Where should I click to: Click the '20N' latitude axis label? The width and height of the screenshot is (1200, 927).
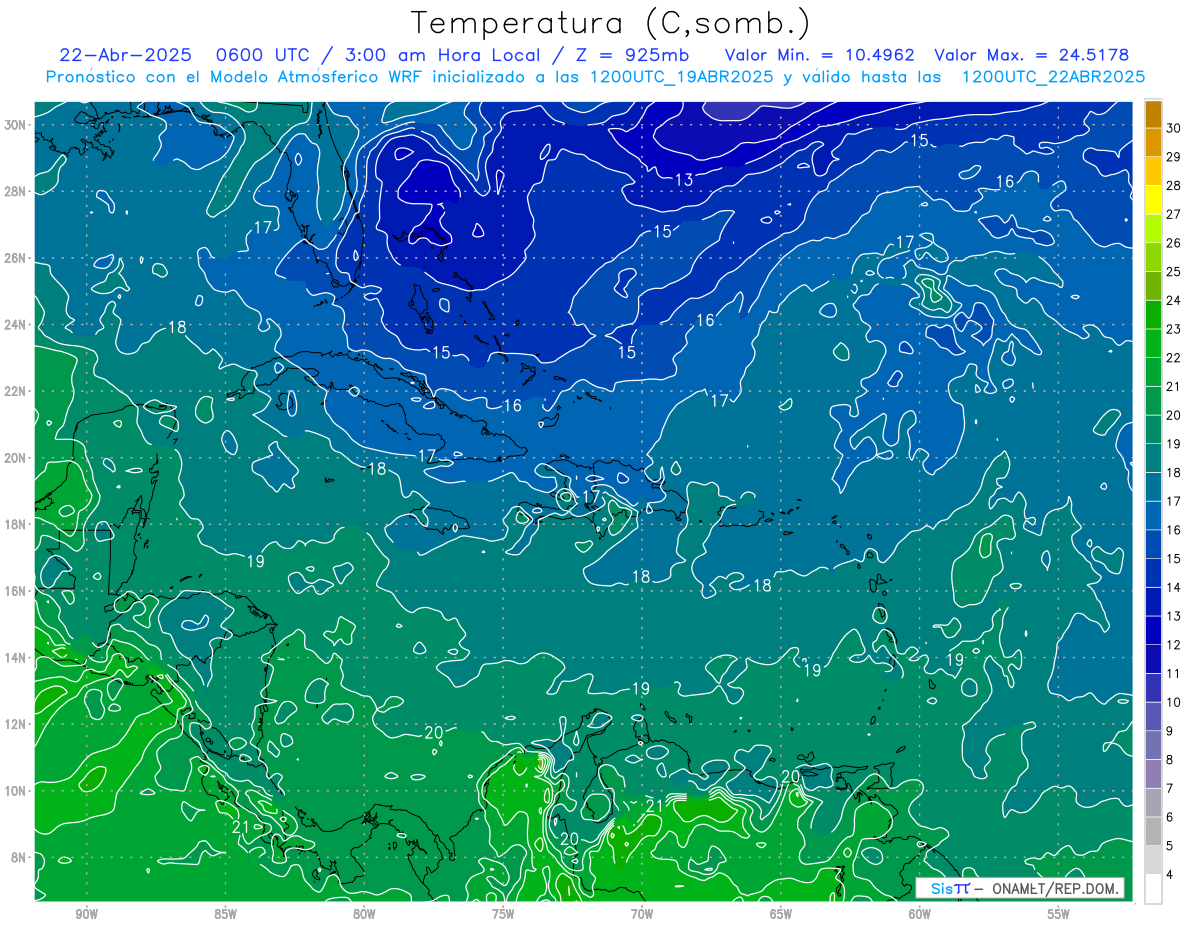pos(17,458)
